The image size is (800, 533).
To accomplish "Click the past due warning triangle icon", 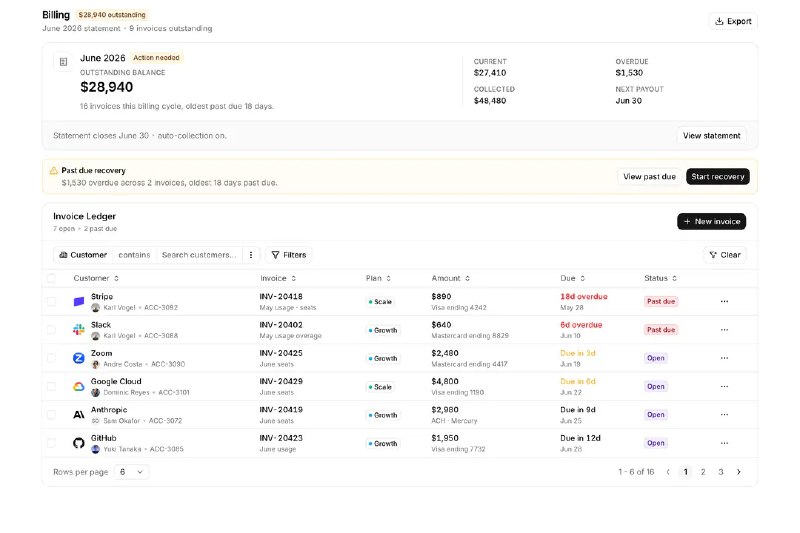I will point(54,170).
